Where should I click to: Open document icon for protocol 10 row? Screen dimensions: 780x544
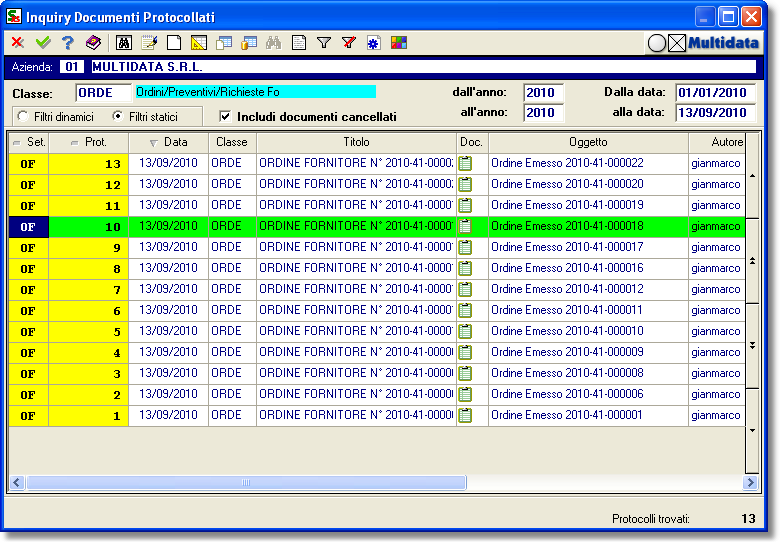point(465,226)
